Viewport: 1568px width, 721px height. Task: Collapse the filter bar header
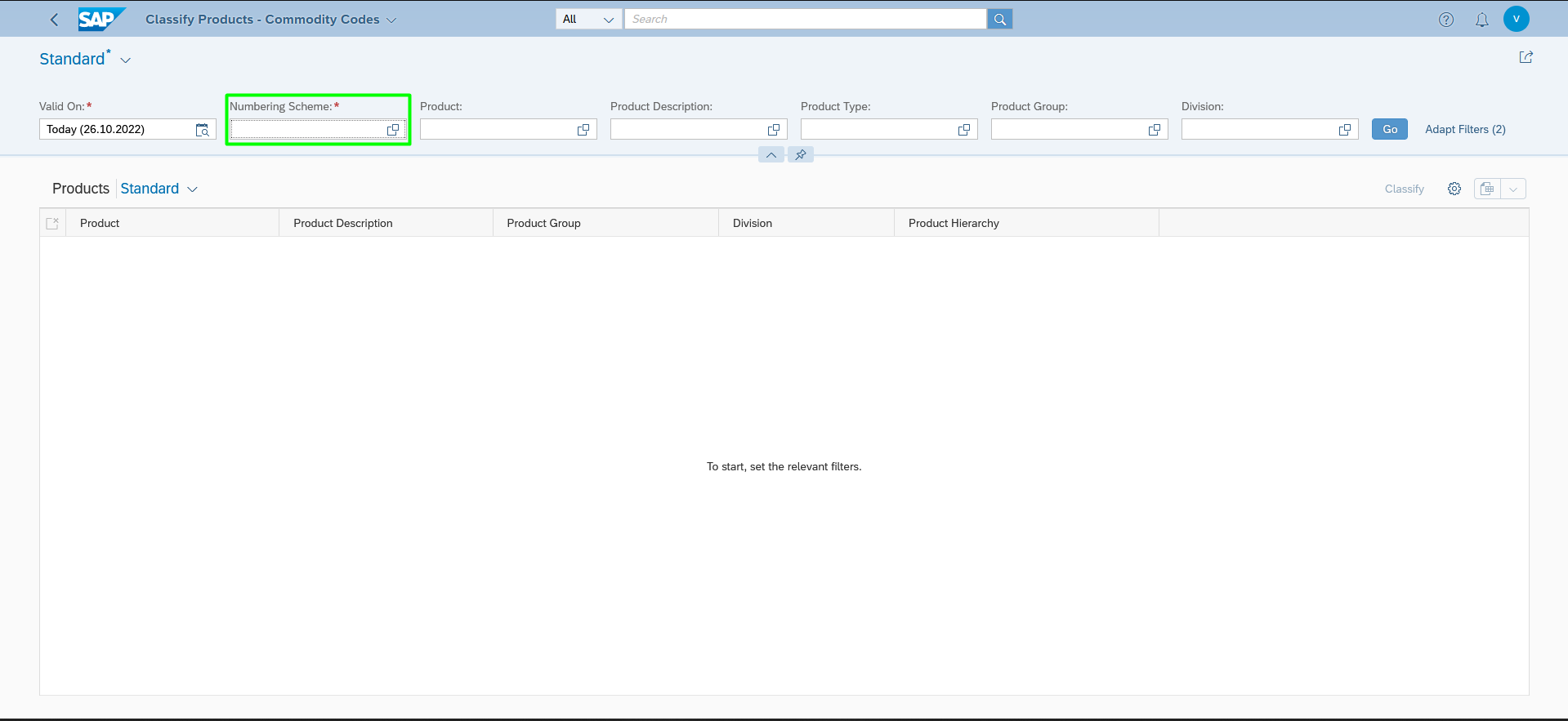coord(771,154)
